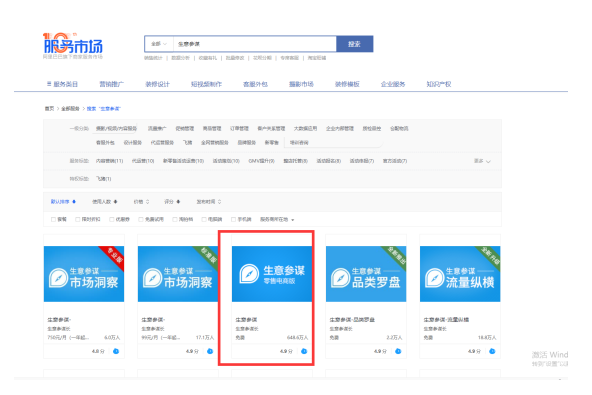Image resolution: width=592 pixels, height=395 pixels.
Task: Open the 客服外包 nav tab
Action: [255, 84]
